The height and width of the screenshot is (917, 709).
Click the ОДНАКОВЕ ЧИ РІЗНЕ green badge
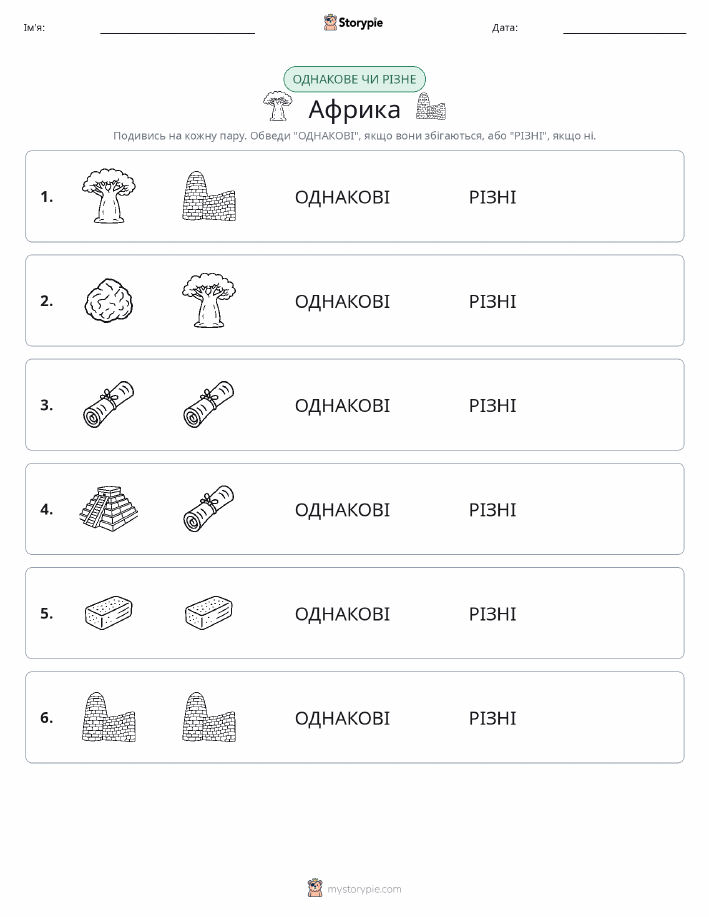tap(354, 79)
